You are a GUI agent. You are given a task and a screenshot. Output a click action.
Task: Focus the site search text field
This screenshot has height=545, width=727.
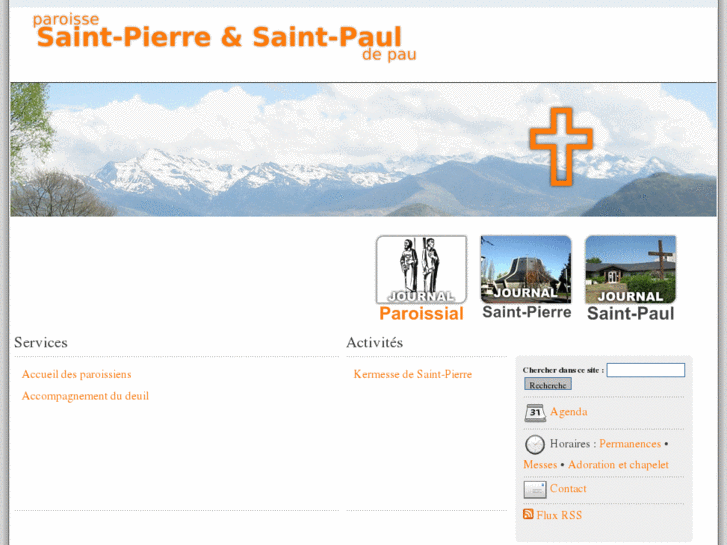click(x=645, y=370)
